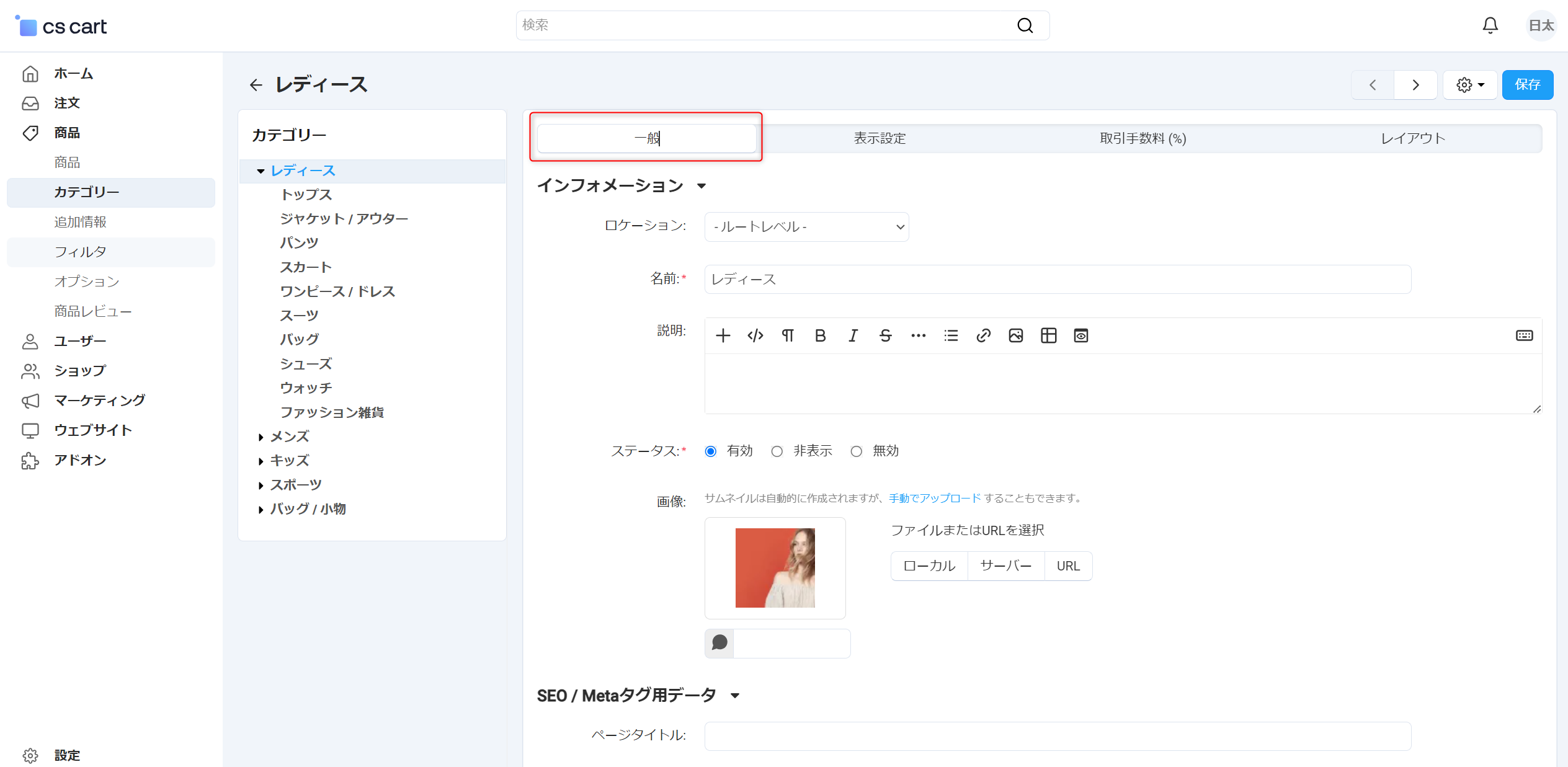Insert link using editor link icon
1568x767 pixels.
point(983,335)
